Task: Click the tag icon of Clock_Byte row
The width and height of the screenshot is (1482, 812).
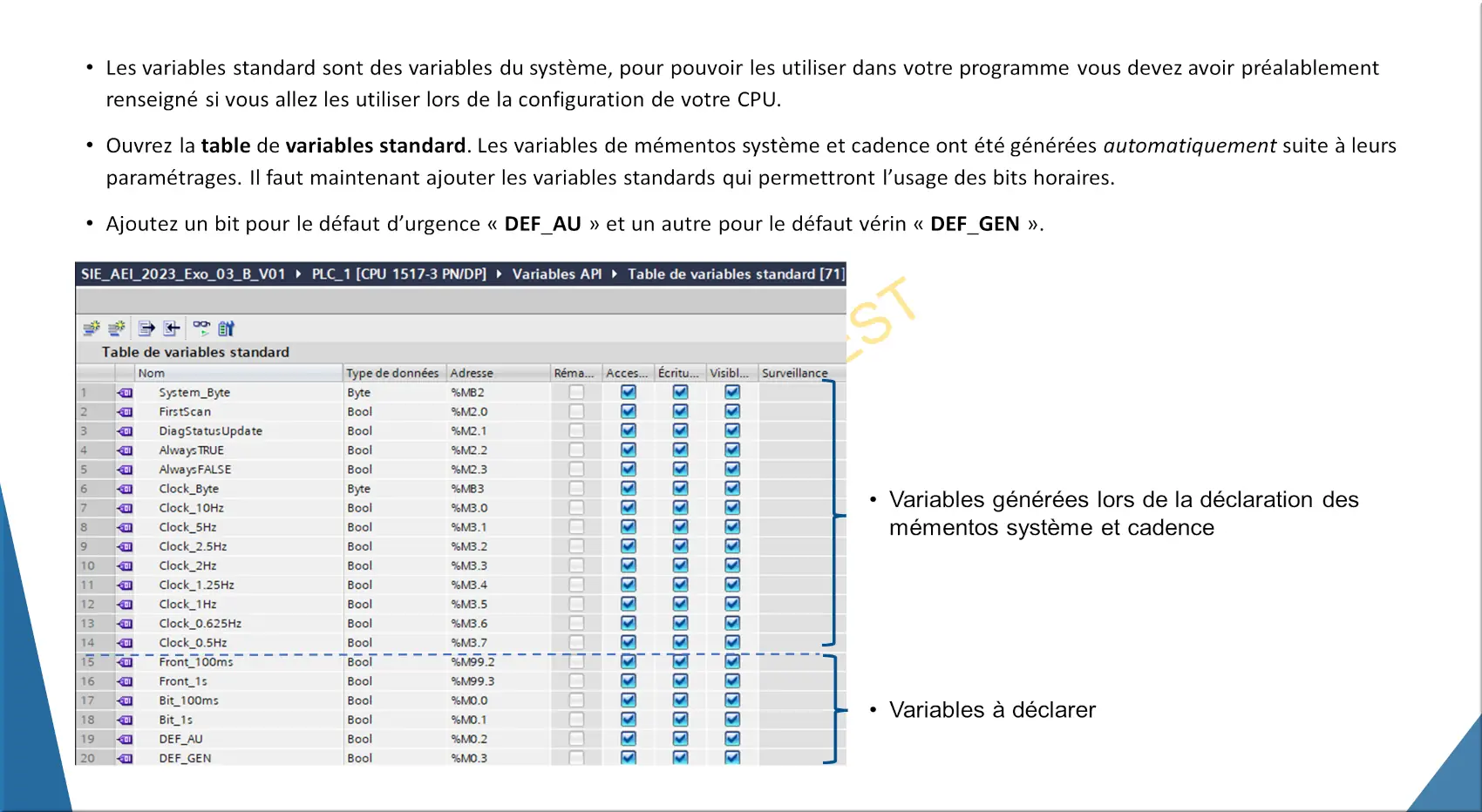Action: tap(126, 489)
